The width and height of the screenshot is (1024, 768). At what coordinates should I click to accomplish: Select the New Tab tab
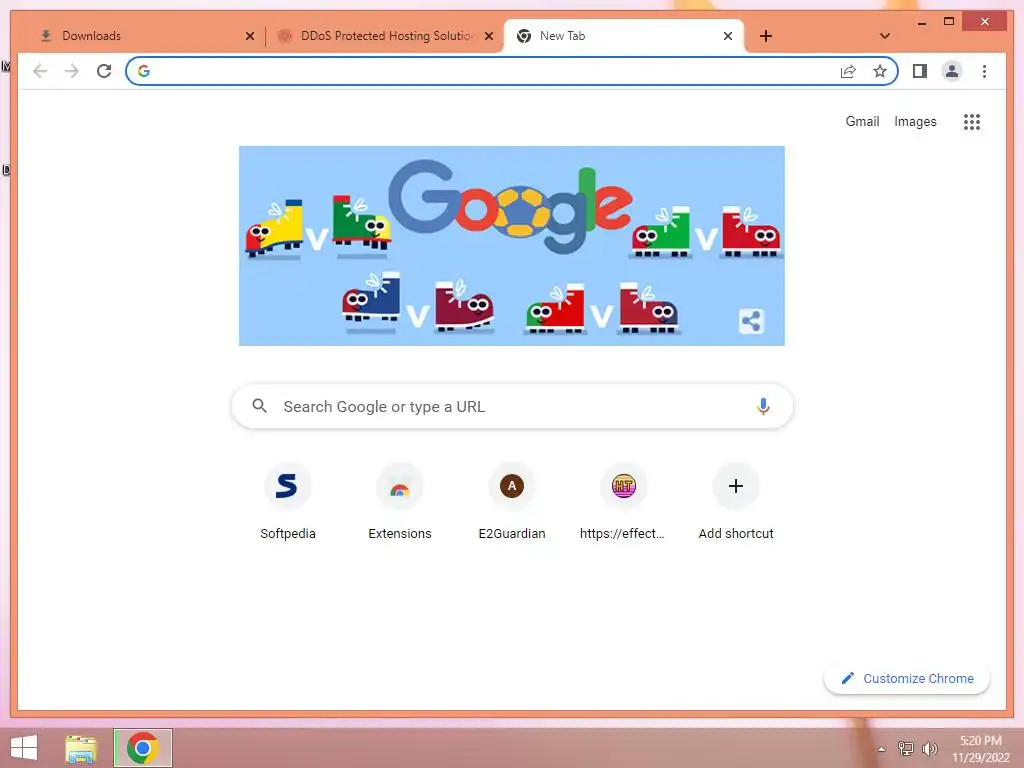click(624, 36)
